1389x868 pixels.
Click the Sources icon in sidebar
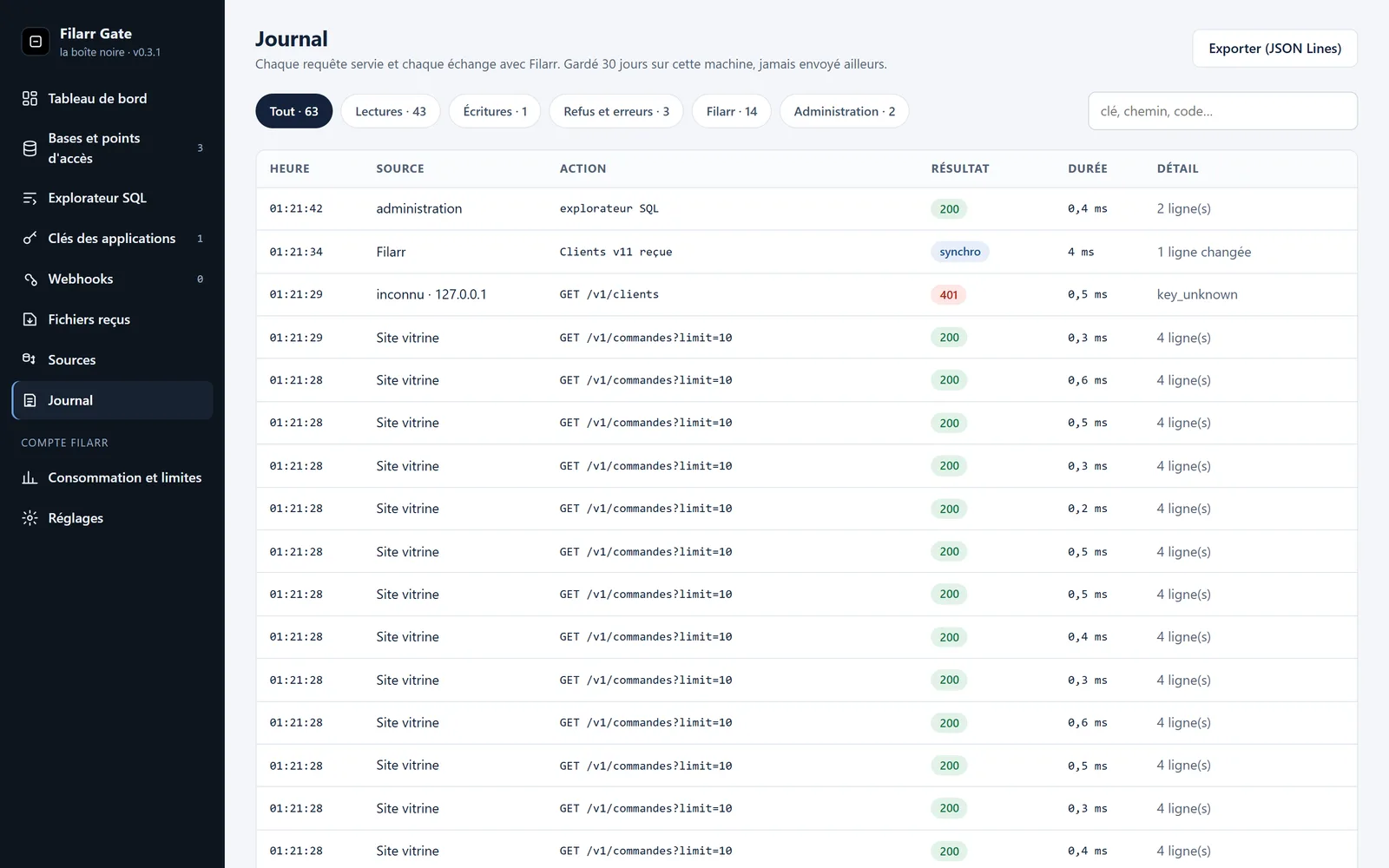30,359
